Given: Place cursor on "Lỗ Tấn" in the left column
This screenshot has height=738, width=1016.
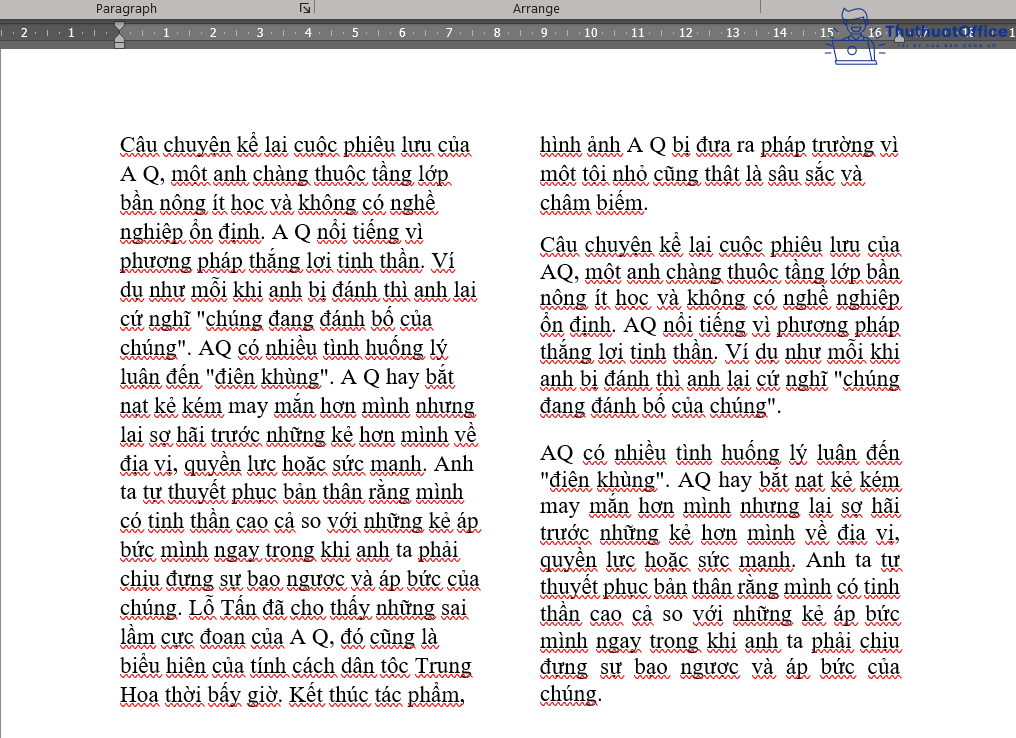Looking at the screenshot, I should (x=224, y=608).
